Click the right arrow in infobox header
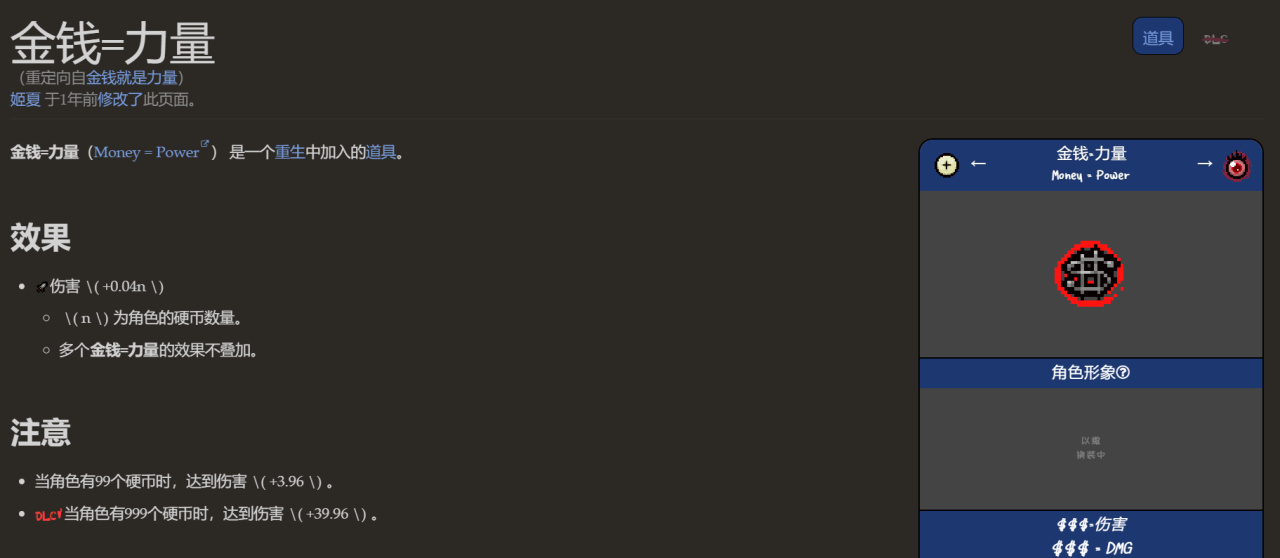This screenshot has height=558, width=1280. 1205,164
